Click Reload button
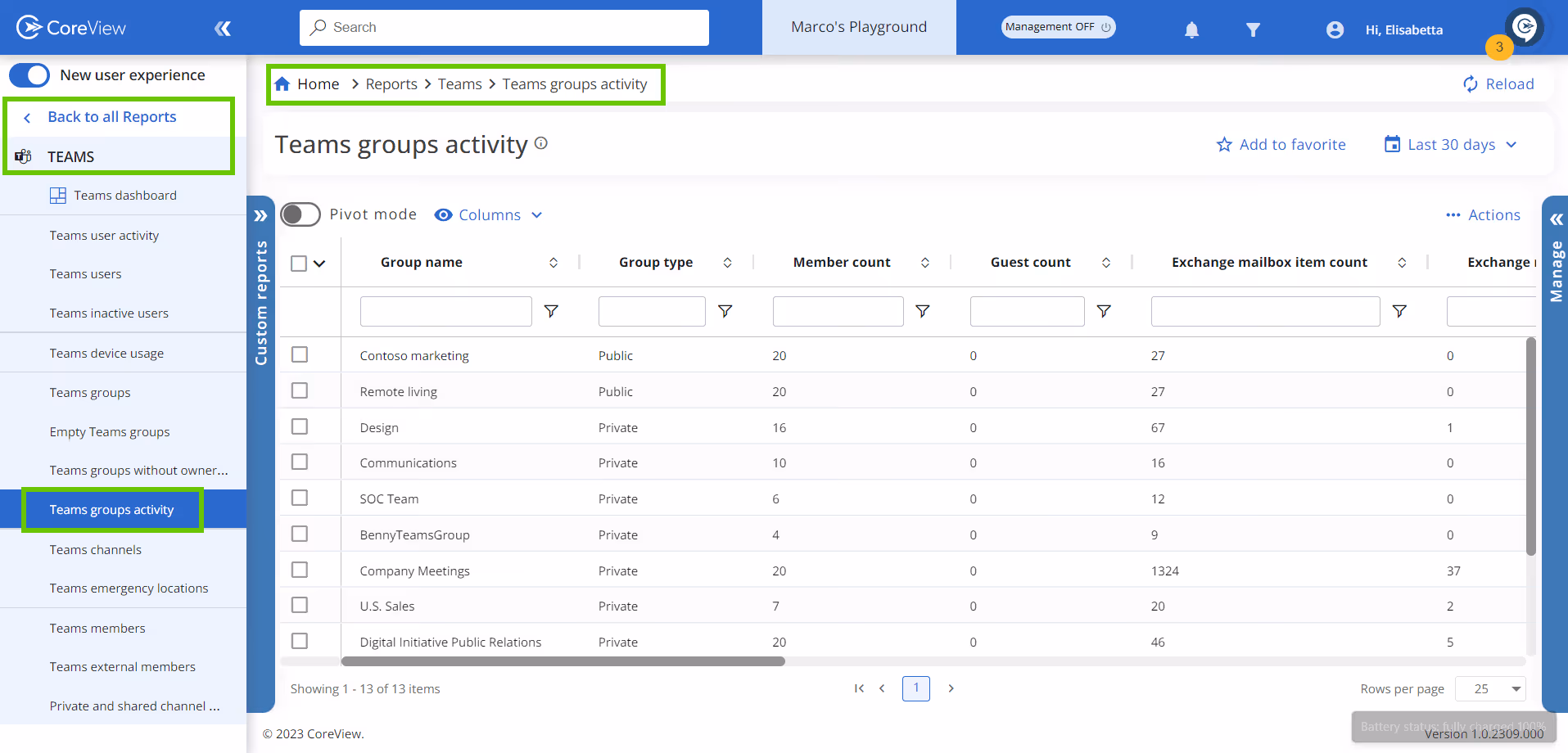 pyautogui.click(x=1498, y=83)
